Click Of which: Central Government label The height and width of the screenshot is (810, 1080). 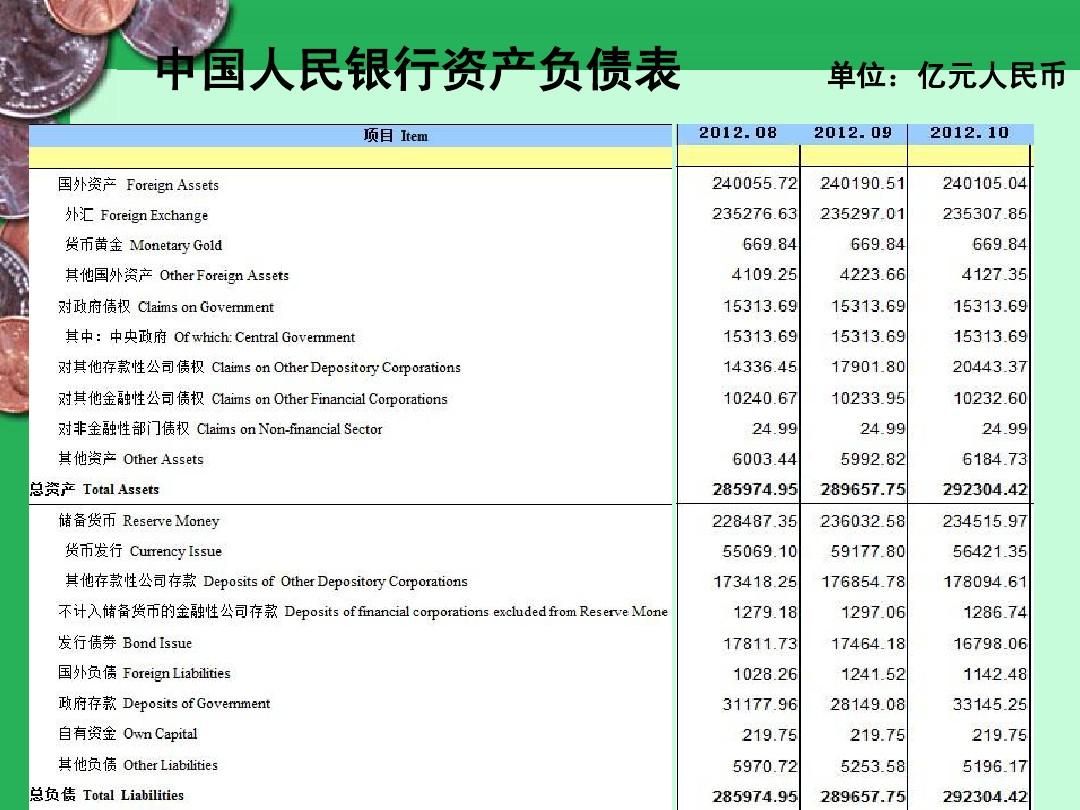tap(210, 337)
